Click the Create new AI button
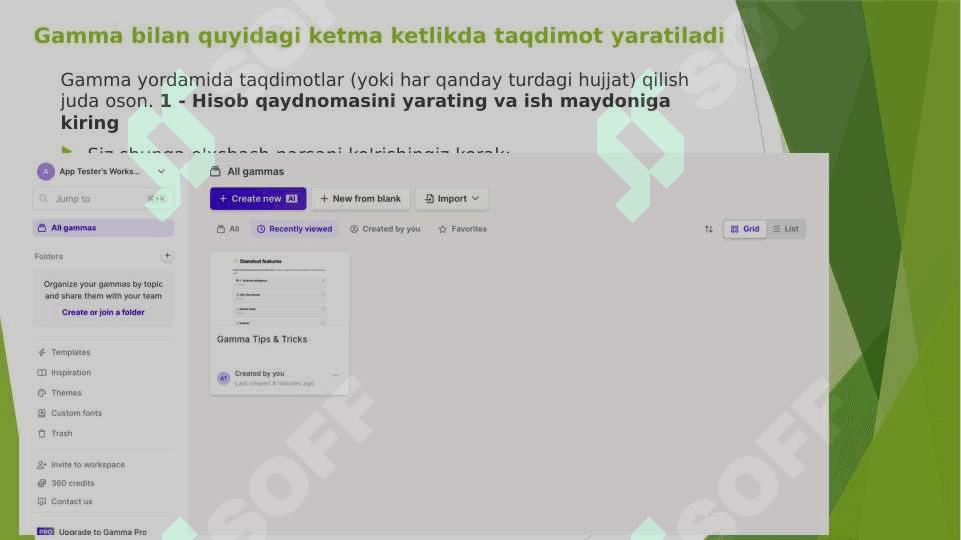Image resolution: width=961 pixels, height=540 pixels. pos(258,199)
